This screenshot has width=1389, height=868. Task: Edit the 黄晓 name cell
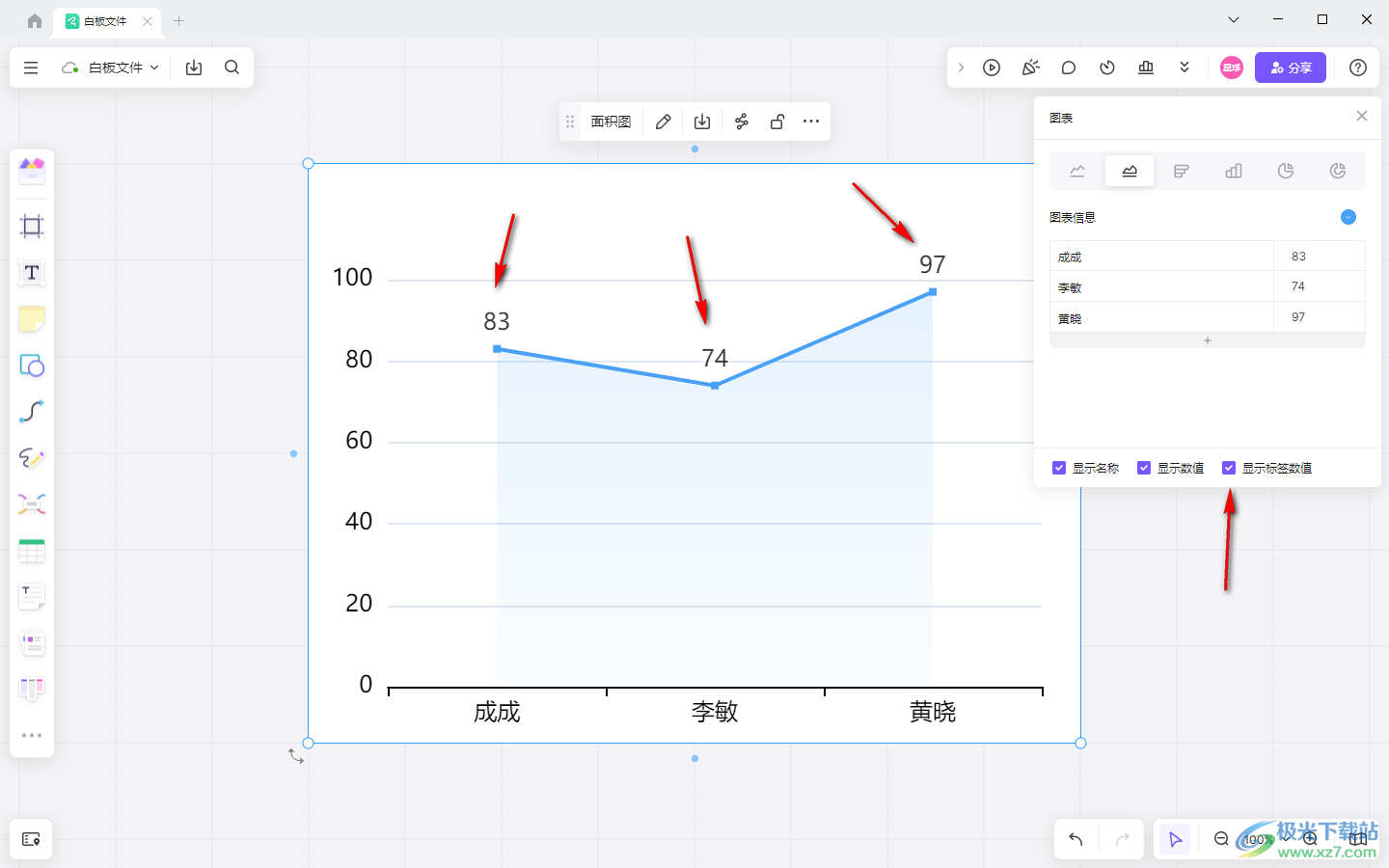(1161, 317)
